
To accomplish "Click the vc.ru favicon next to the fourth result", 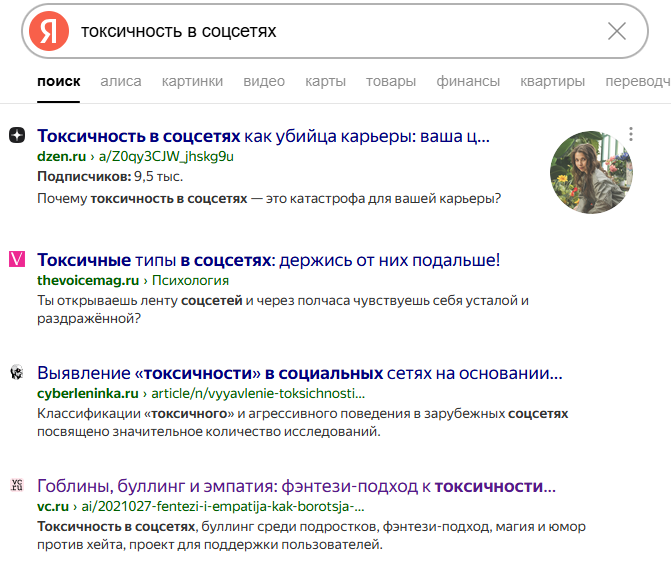I will [17, 485].
